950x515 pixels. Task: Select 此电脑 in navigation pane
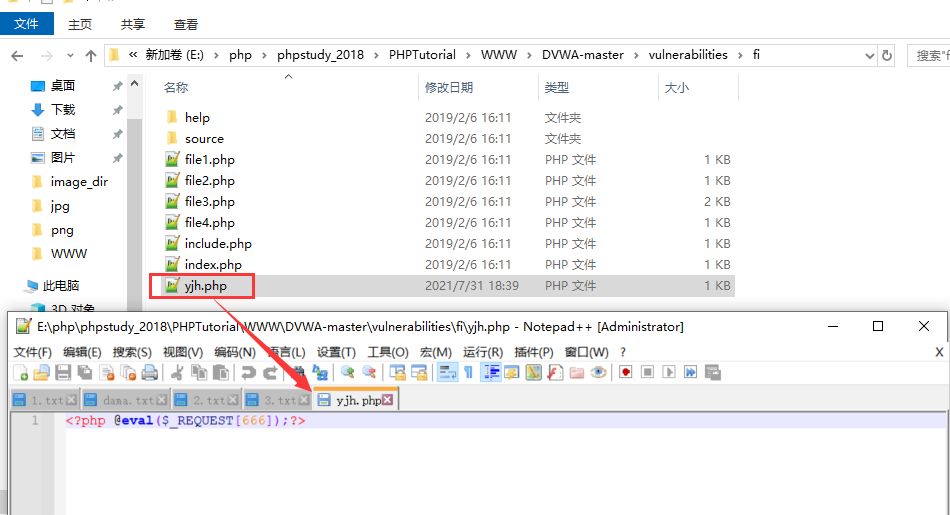[61, 285]
